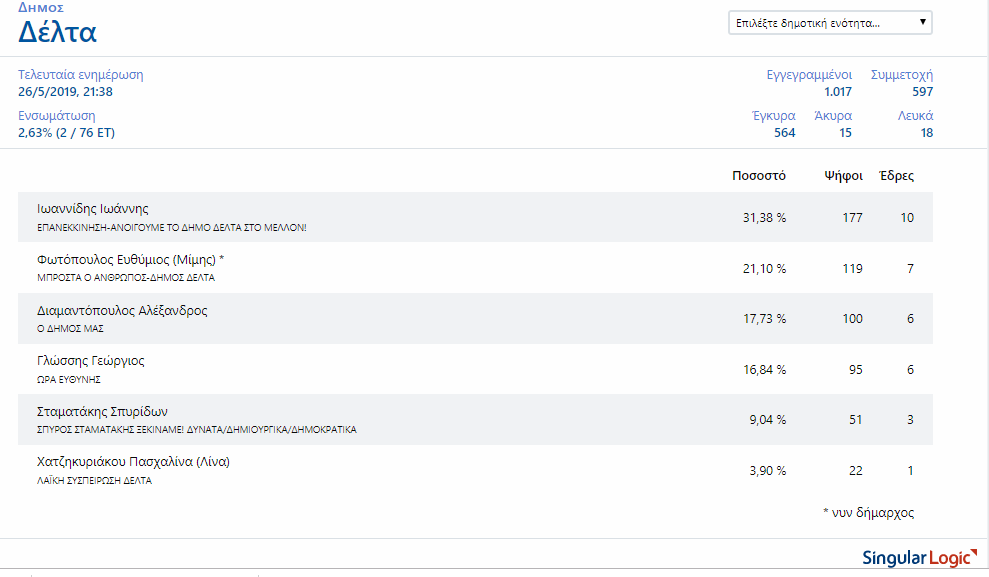Image resolution: width=989 pixels, height=577 pixels.
Task: Select candidate Διαμαντόπουλος Αλέξανδρος
Action: tap(122, 310)
